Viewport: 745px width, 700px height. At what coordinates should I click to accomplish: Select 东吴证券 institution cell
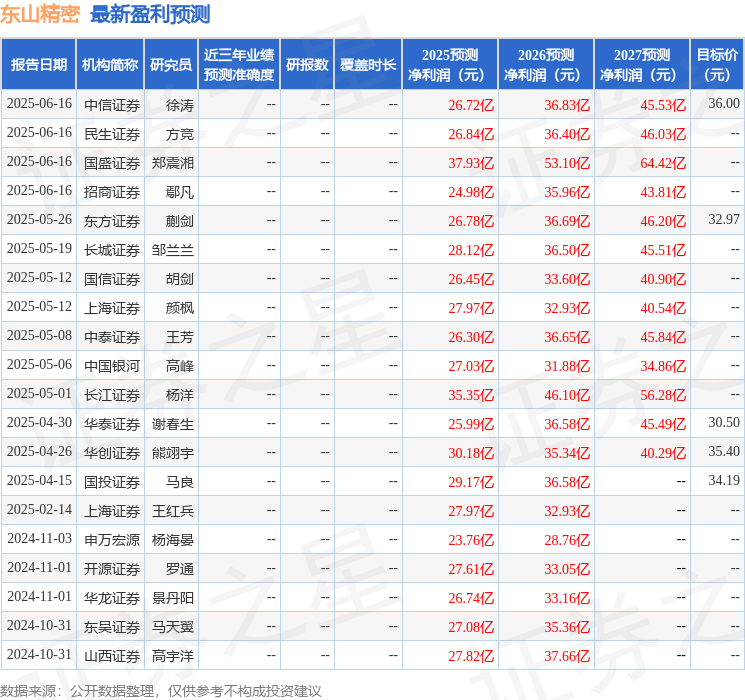point(112,627)
